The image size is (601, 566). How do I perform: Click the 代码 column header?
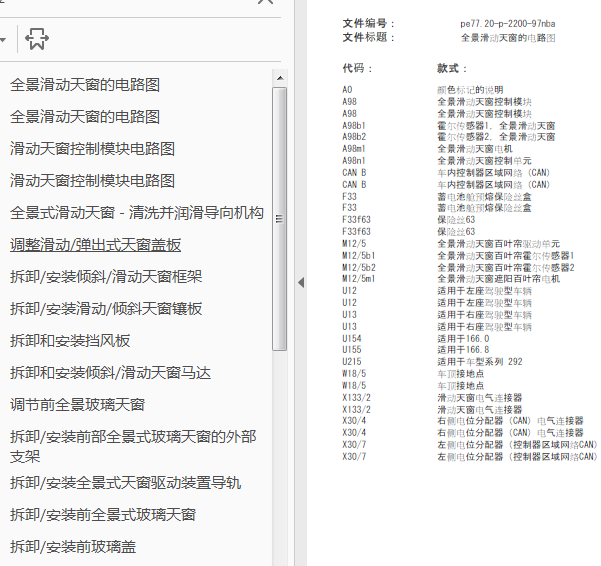(x=357, y=69)
